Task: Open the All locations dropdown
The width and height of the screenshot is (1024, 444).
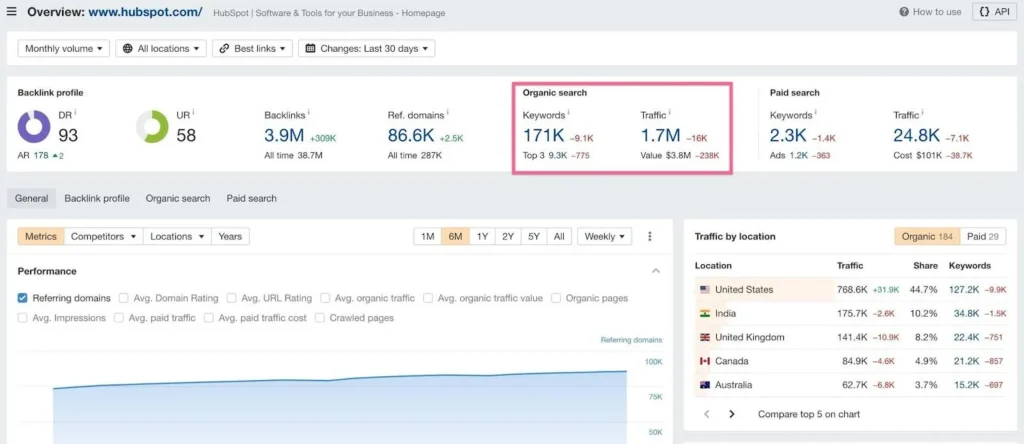Action: 161,48
